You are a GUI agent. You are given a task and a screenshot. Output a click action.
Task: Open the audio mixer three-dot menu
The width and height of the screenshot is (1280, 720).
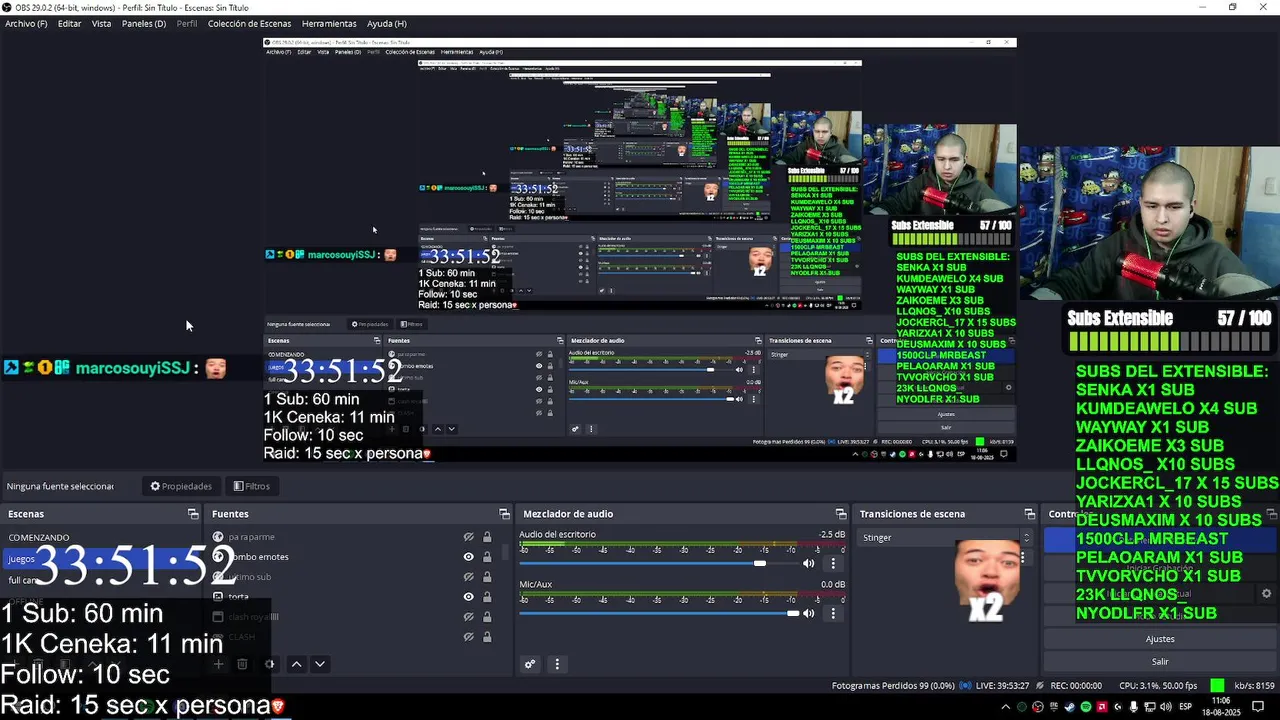[x=557, y=664]
